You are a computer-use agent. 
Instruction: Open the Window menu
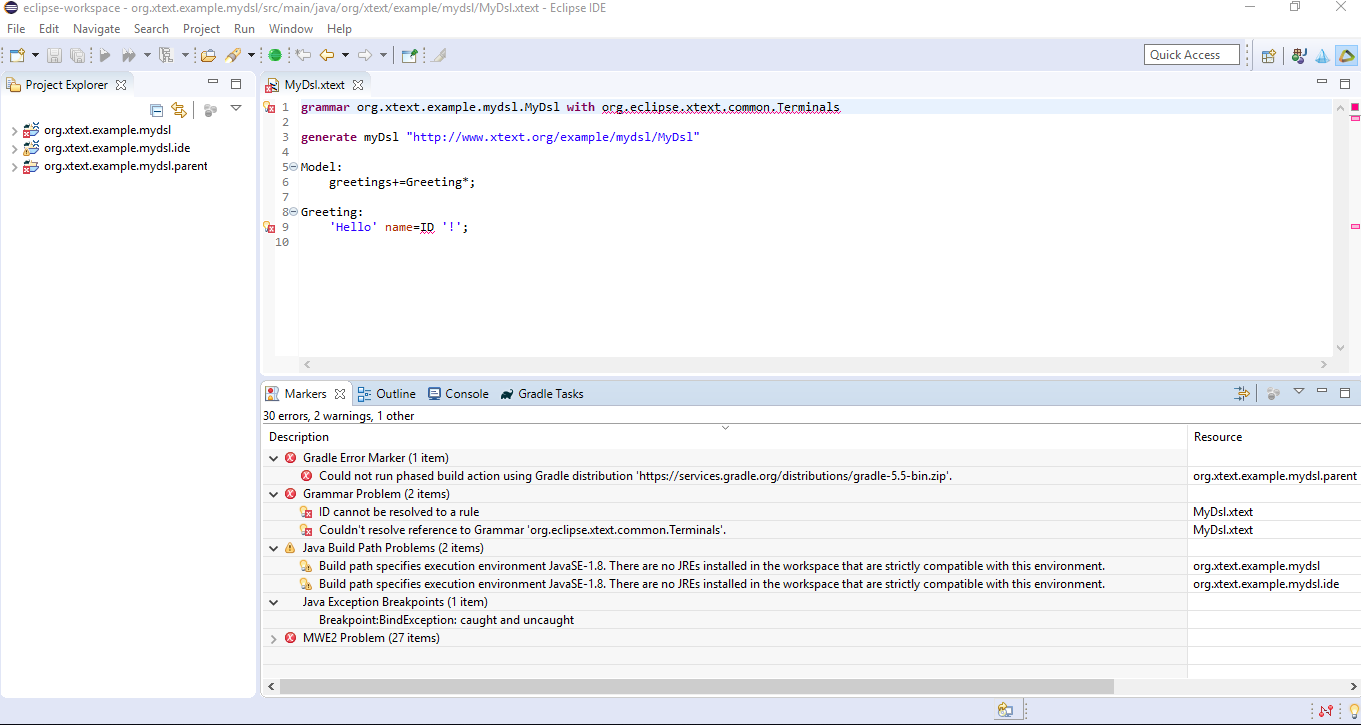[x=291, y=29]
